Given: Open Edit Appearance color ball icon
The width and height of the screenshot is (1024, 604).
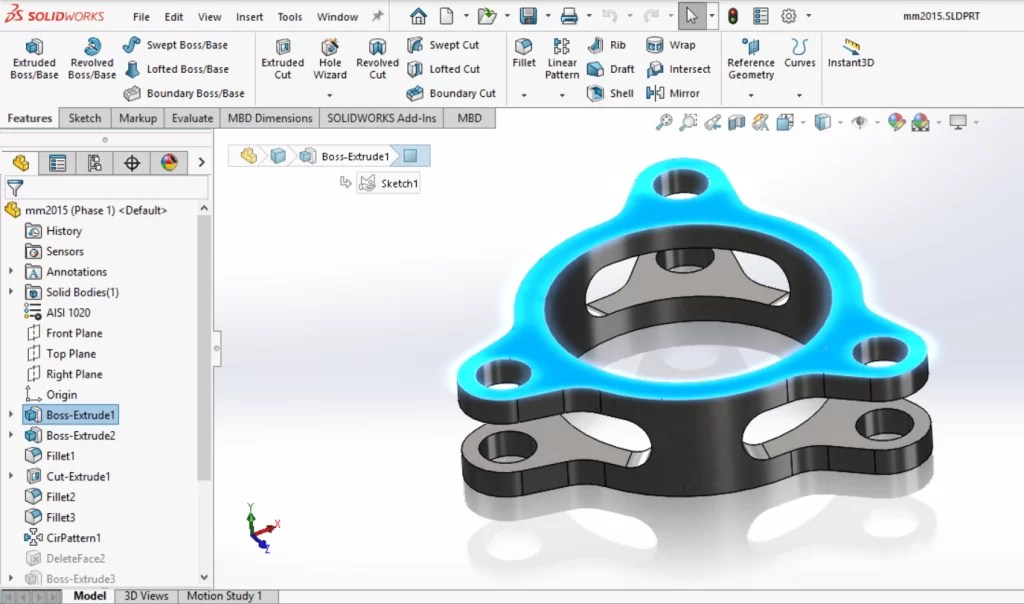Looking at the screenshot, I should [x=896, y=122].
